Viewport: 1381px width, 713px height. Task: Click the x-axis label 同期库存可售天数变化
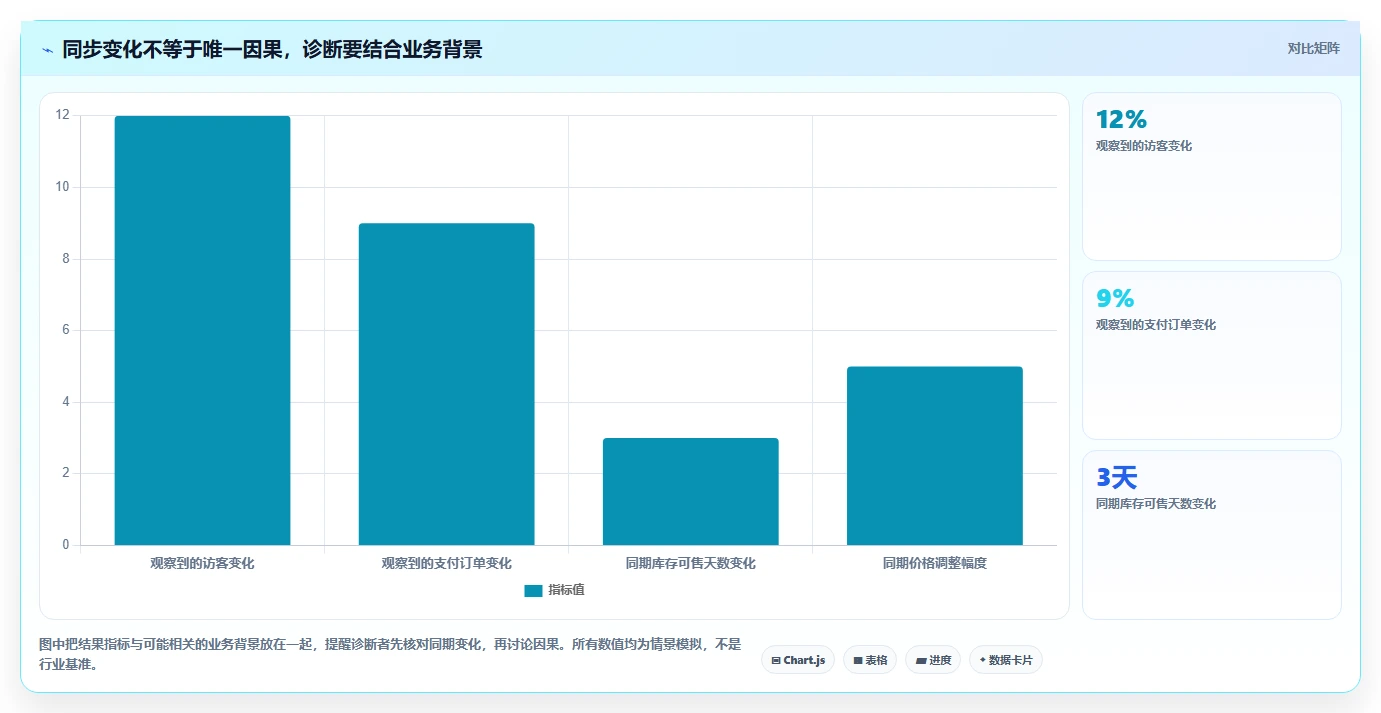pyautogui.click(x=690, y=564)
